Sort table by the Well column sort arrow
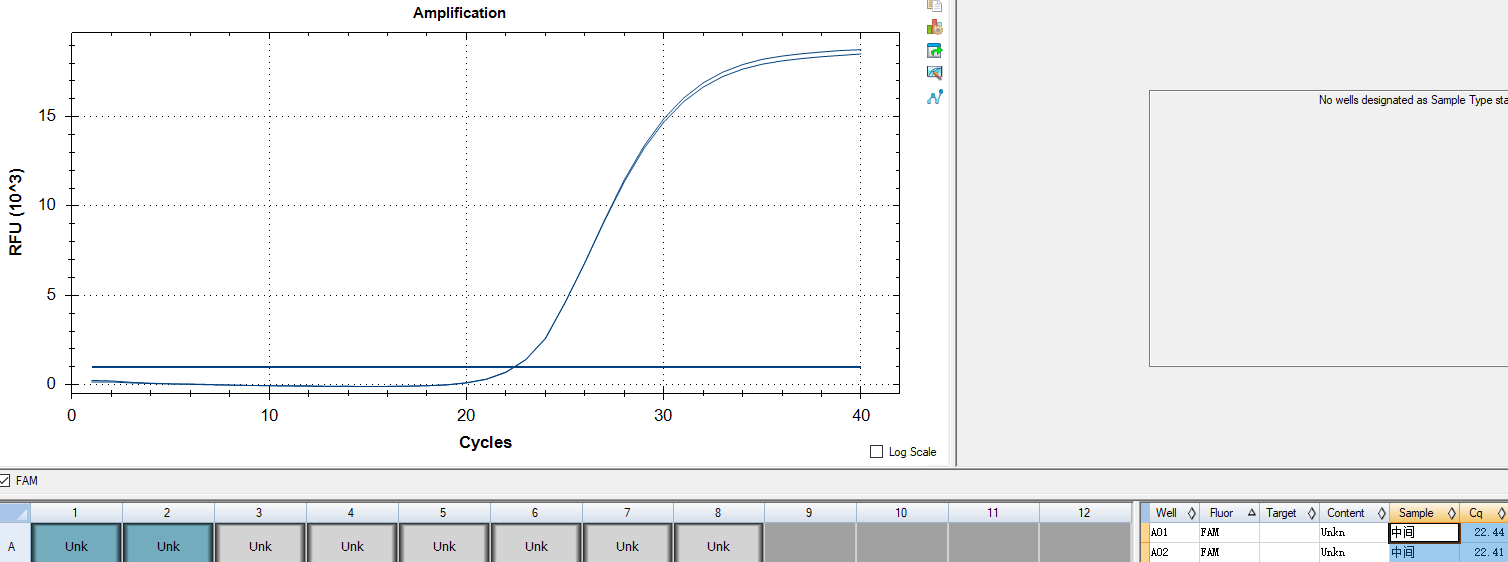Image resolution: width=1508 pixels, height=562 pixels. point(1192,513)
